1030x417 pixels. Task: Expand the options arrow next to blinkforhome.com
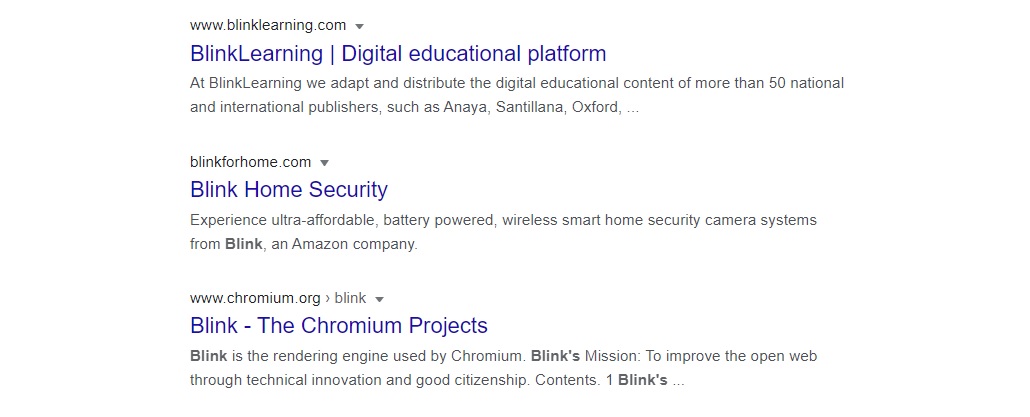tap(324, 162)
